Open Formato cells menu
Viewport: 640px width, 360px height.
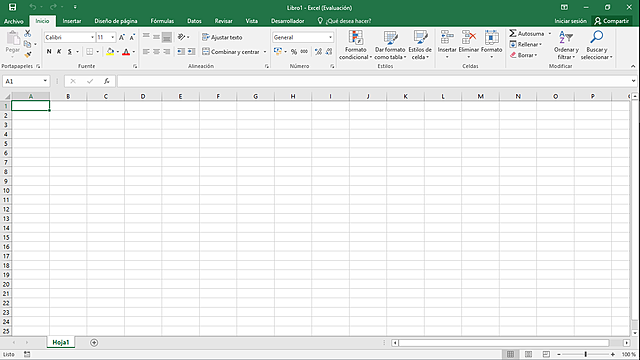point(491,44)
